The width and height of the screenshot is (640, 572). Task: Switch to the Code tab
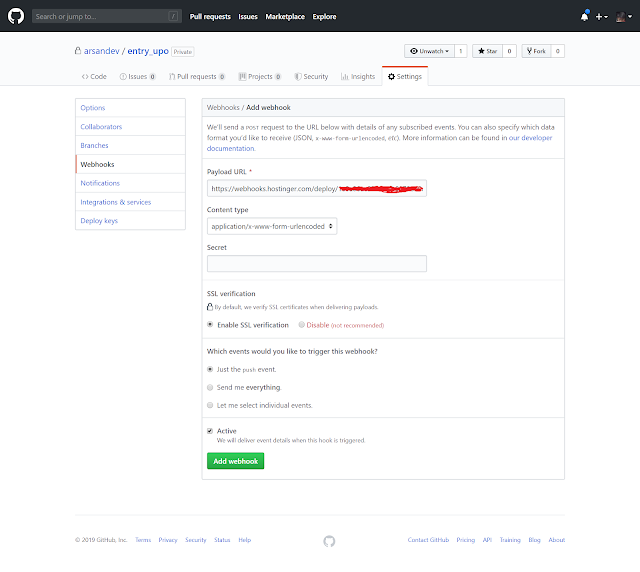click(x=94, y=76)
